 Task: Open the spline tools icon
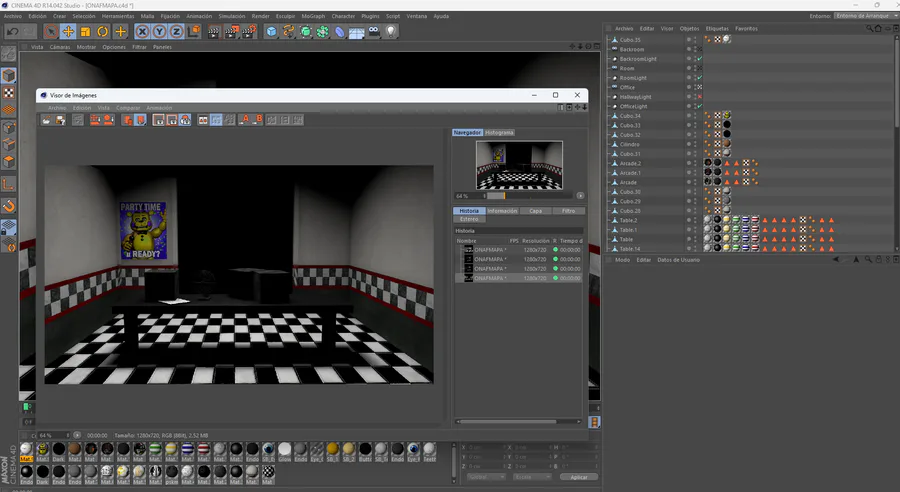pyautogui.click(x=289, y=32)
